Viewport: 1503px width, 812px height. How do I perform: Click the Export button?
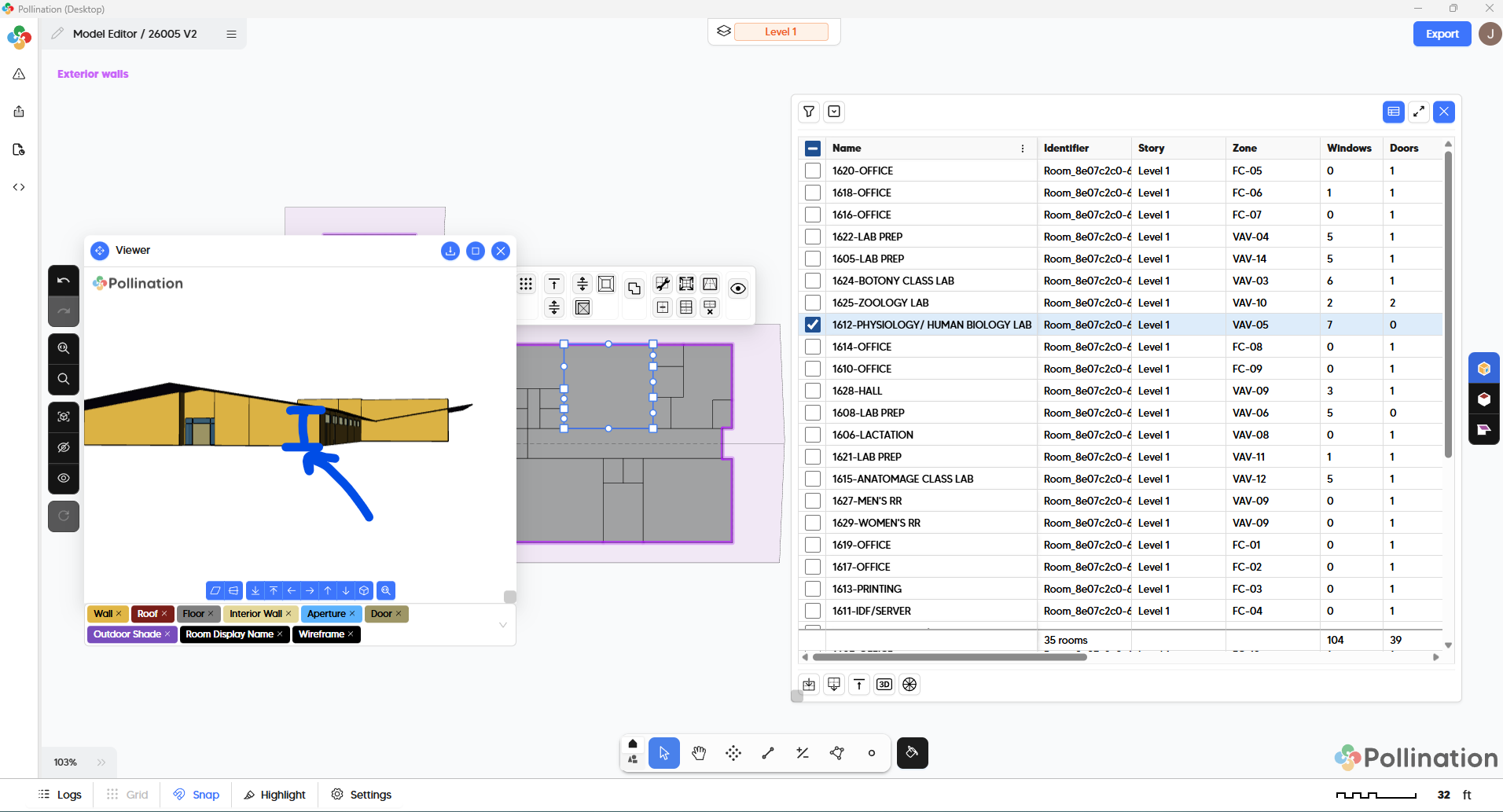1442,34
